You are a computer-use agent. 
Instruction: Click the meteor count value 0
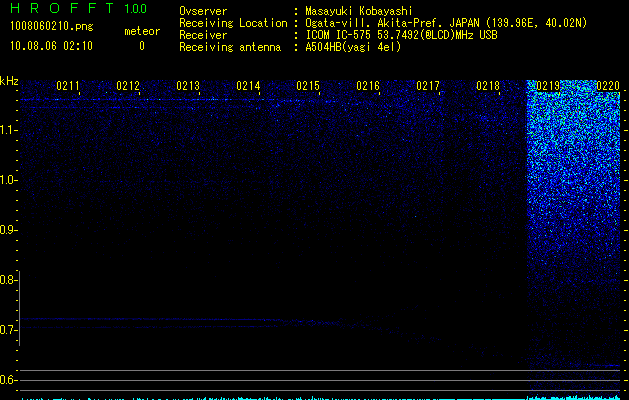point(142,46)
